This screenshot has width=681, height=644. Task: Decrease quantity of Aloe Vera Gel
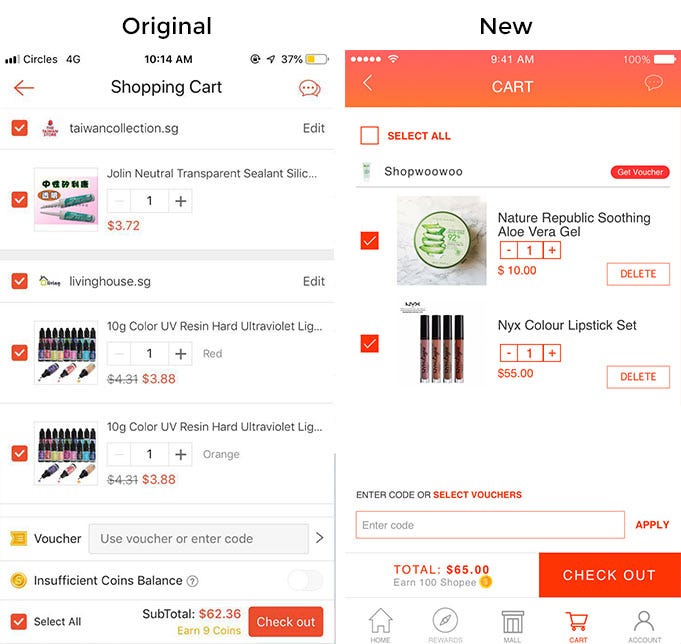point(509,250)
